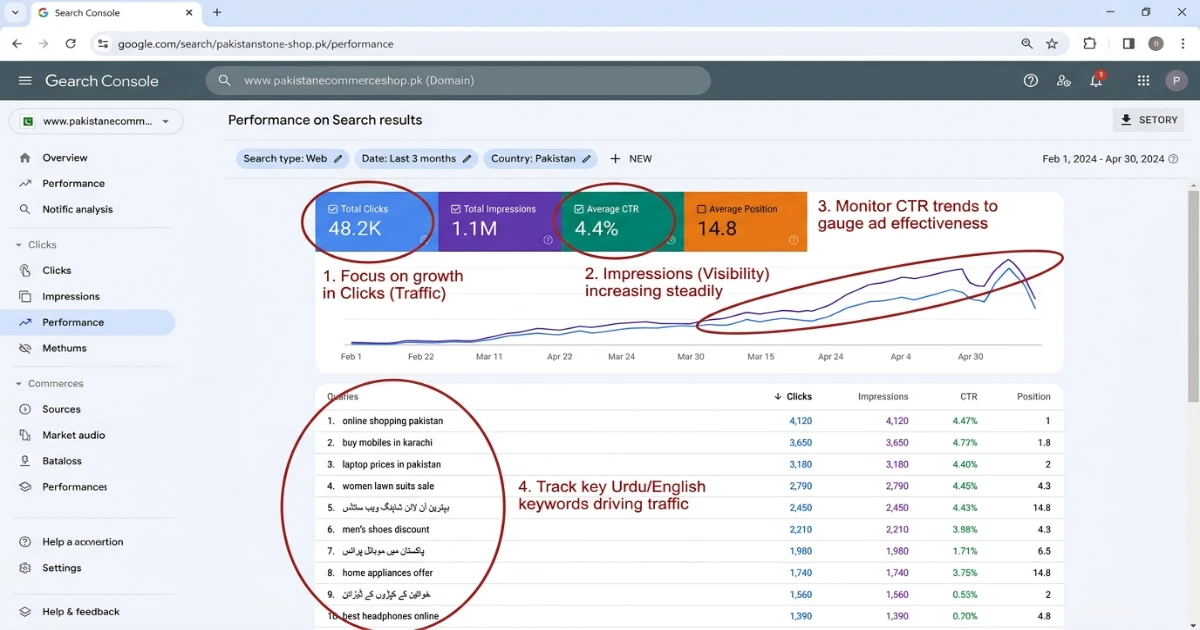Edit the Date: Last 3 months pencil
Image resolution: width=1200 pixels, height=630 pixels.
[x=467, y=159]
